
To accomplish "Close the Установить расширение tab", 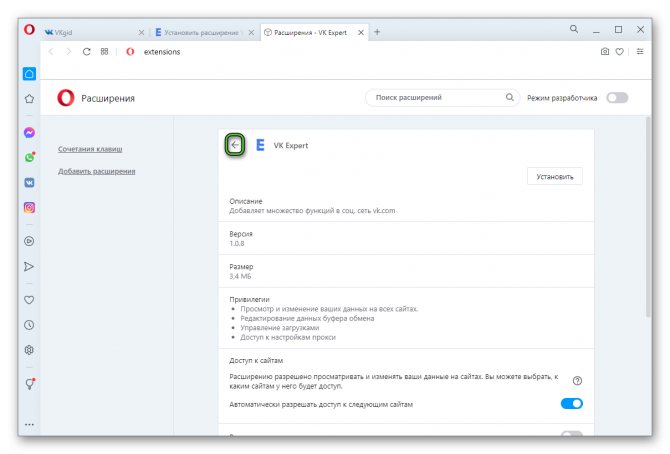I will tap(251, 32).
